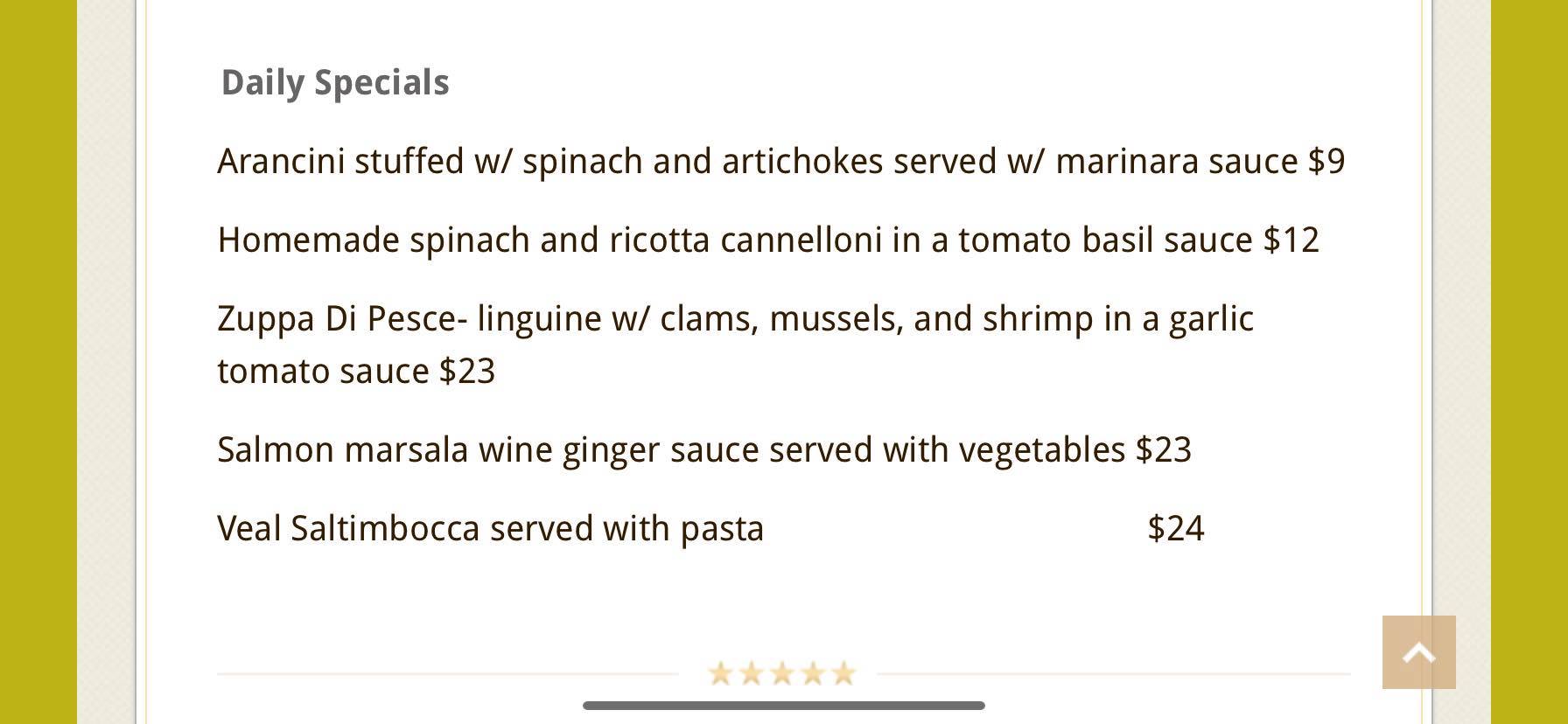Tap the home indicator bar at bottom
Image resolution: width=1568 pixels, height=724 pixels.
click(x=784, y=706)
